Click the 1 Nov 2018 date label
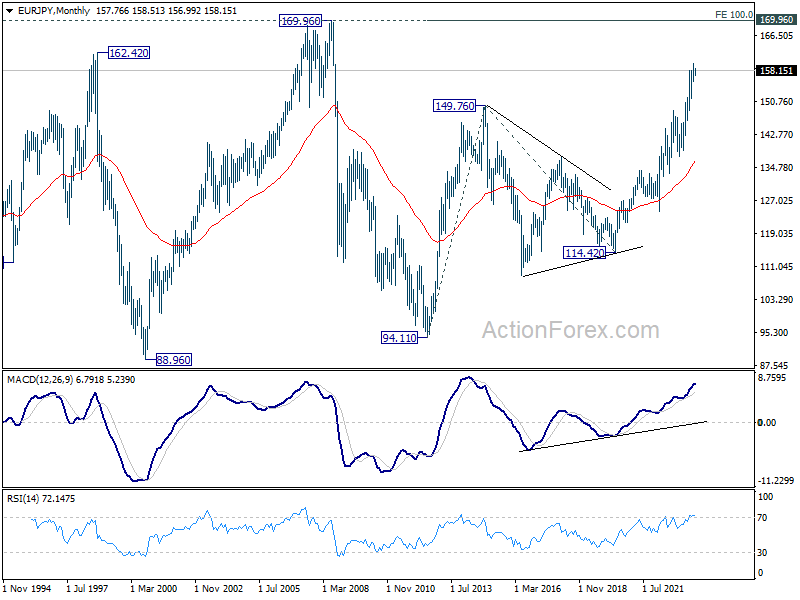Viewport: 800px width, 600px height. coord(603,588)
